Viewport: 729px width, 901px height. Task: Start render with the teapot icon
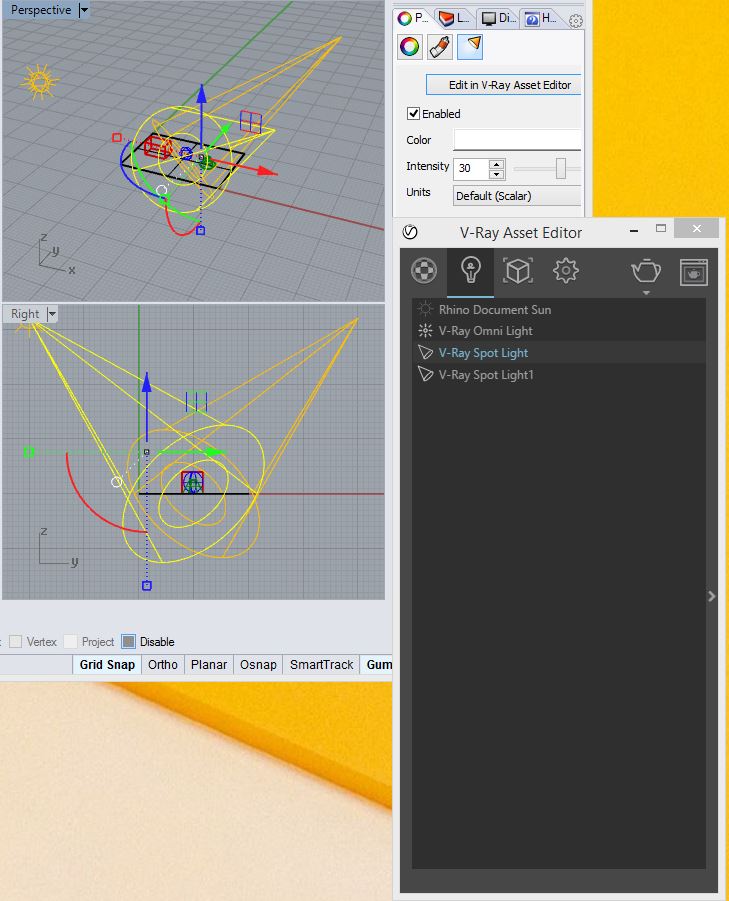(x=646, y=271)
